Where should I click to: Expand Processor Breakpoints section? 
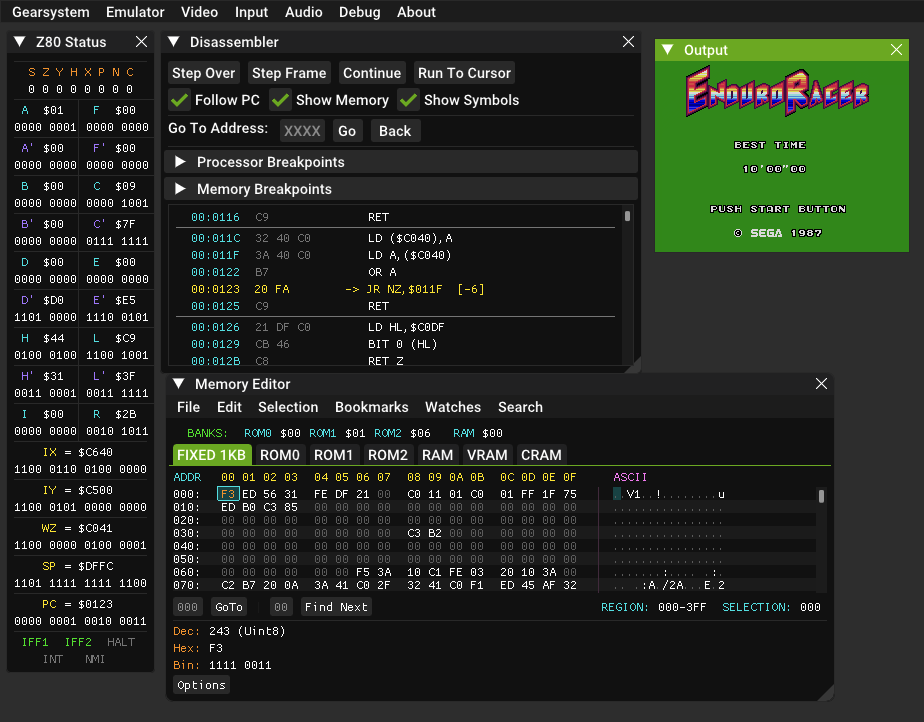[180, 162]
